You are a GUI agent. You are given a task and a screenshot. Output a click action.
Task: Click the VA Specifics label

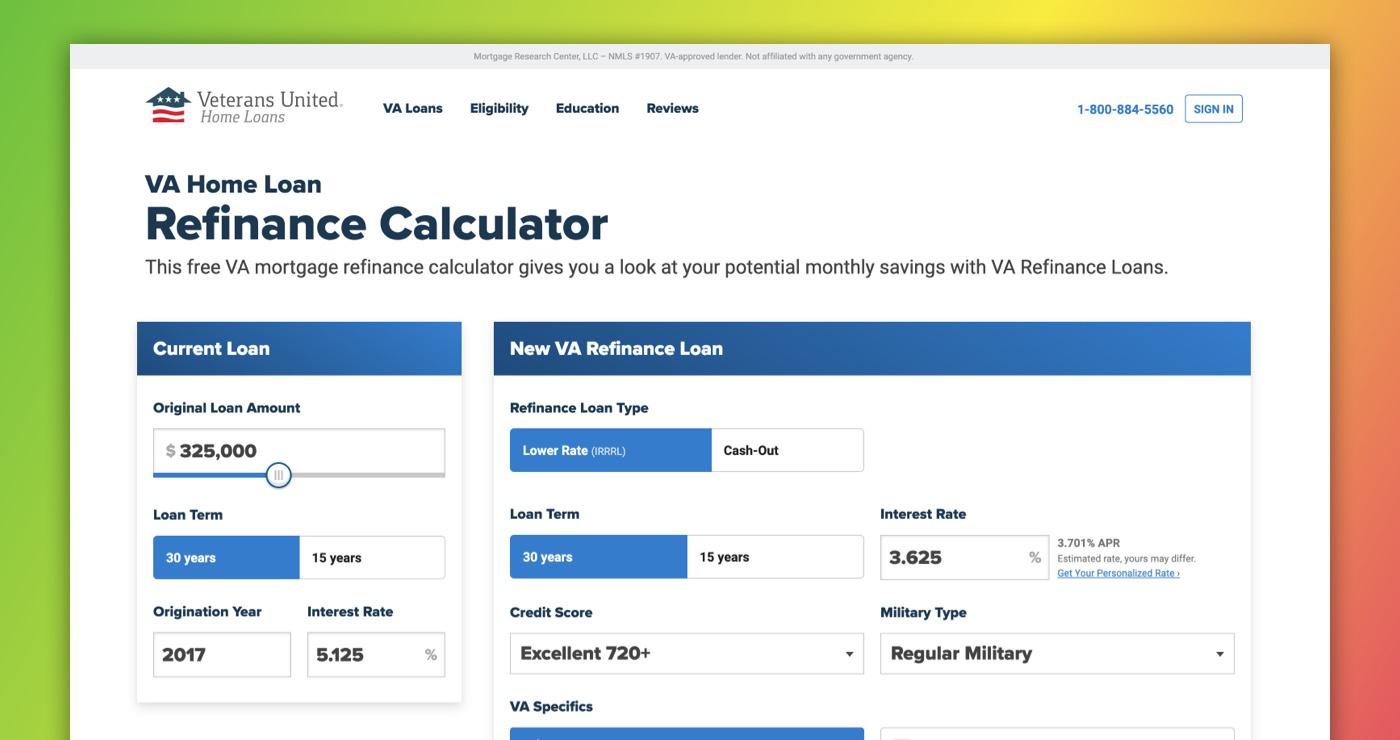click(x=551, y=706)
